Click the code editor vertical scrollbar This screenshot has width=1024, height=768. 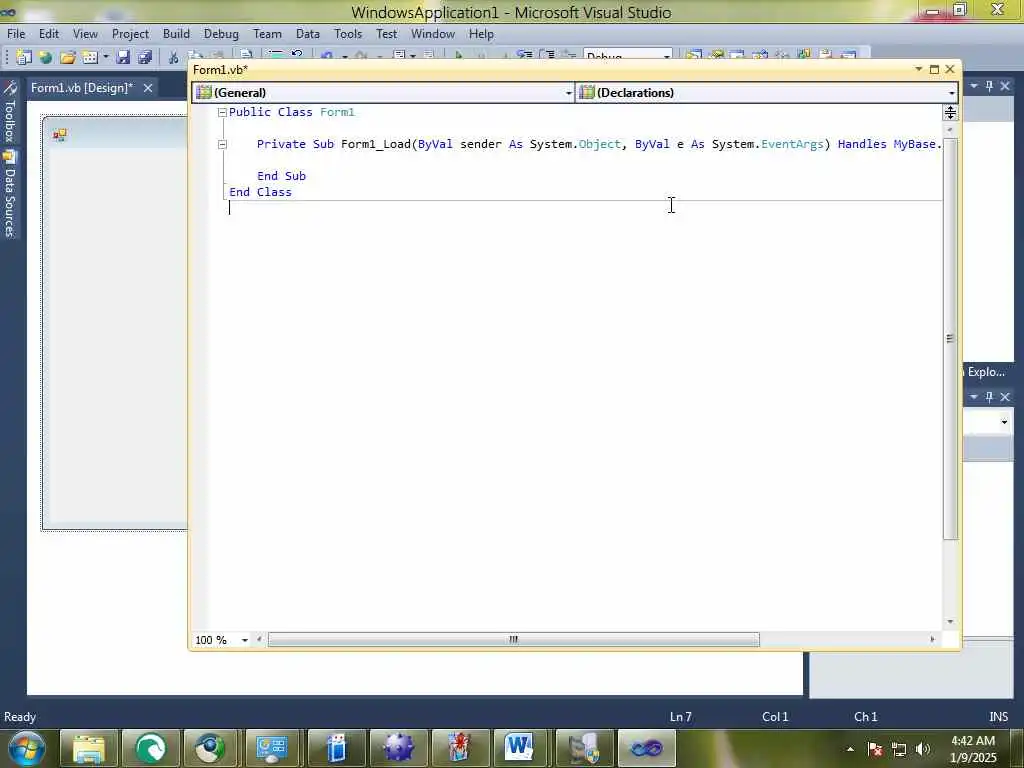[950, 338]
